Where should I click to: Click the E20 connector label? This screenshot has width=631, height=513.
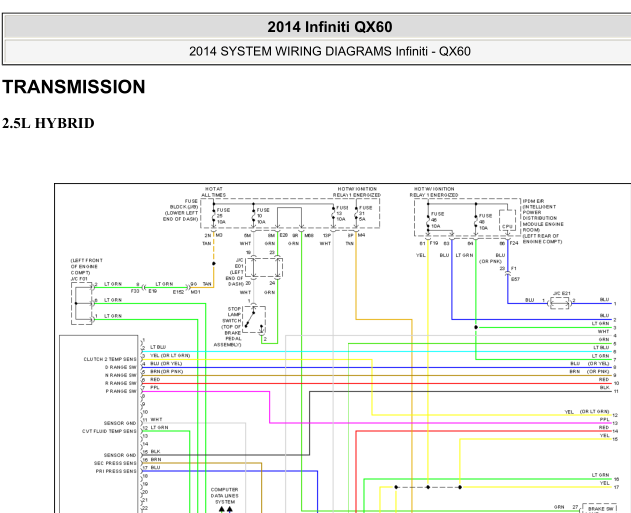coord(283,235)
